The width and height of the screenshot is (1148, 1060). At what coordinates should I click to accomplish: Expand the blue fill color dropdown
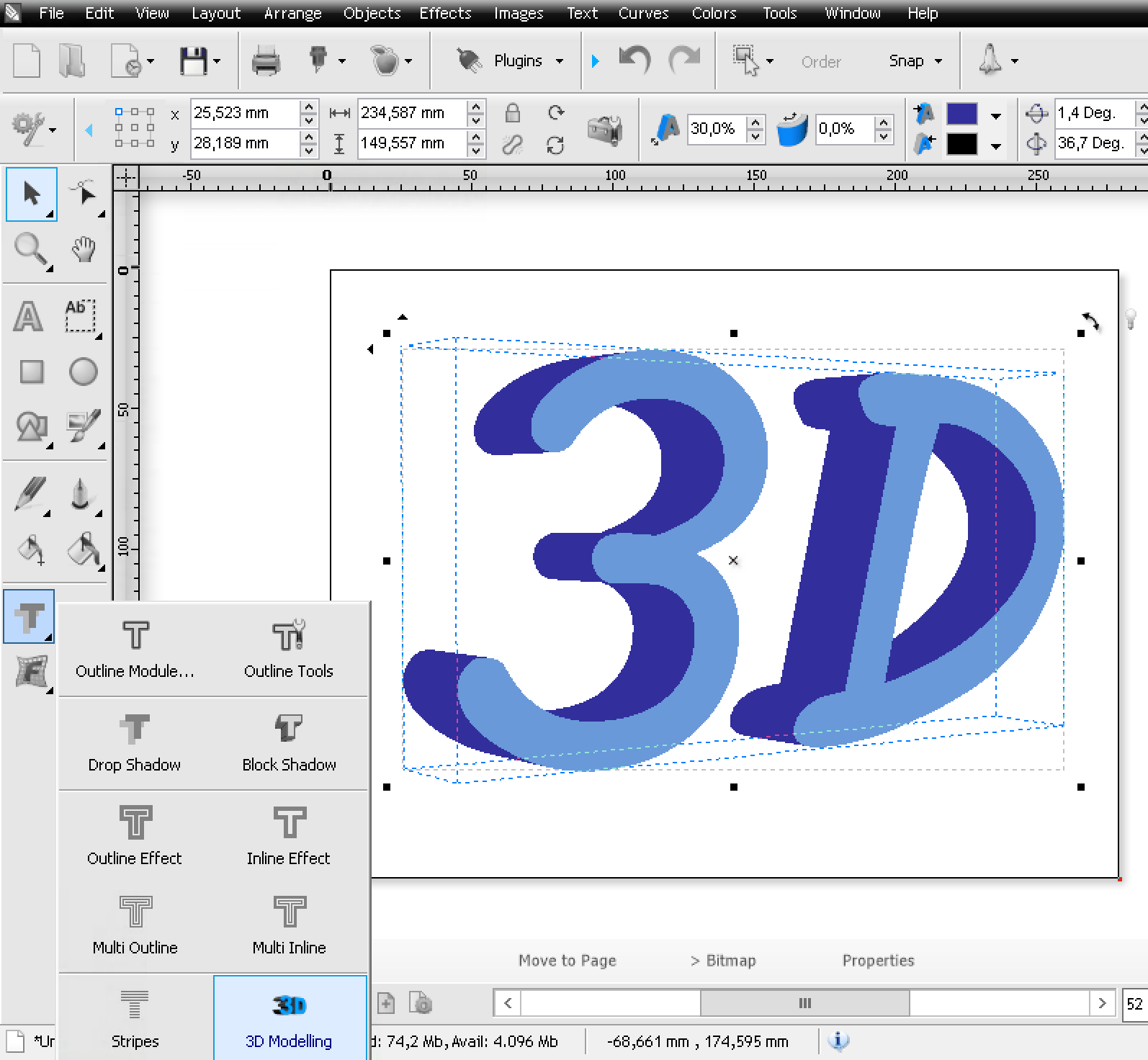(x=995, y=115)
